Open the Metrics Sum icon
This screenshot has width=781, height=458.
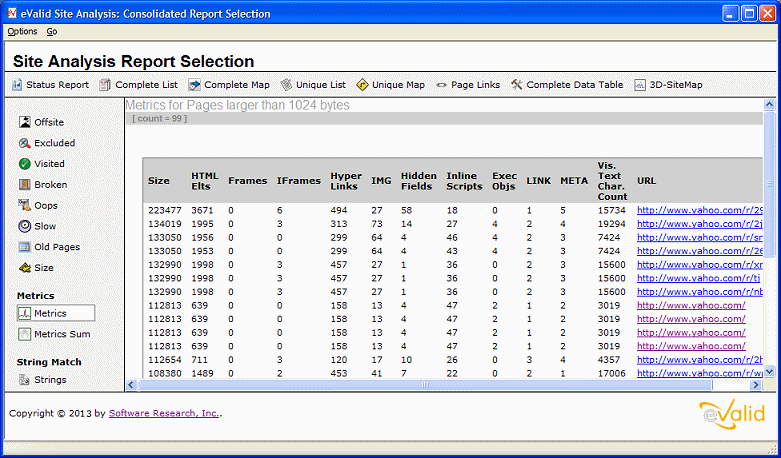[x=25, y=334]
